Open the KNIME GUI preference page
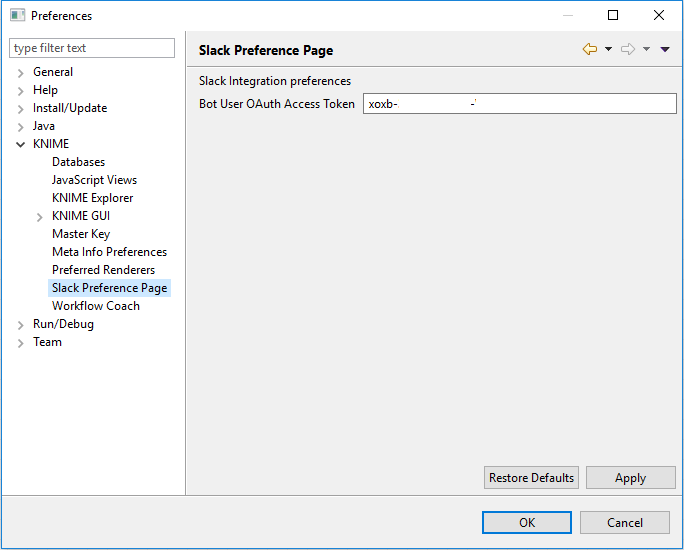Viewport: 684px width, 550px height. (x=81, y=216)
